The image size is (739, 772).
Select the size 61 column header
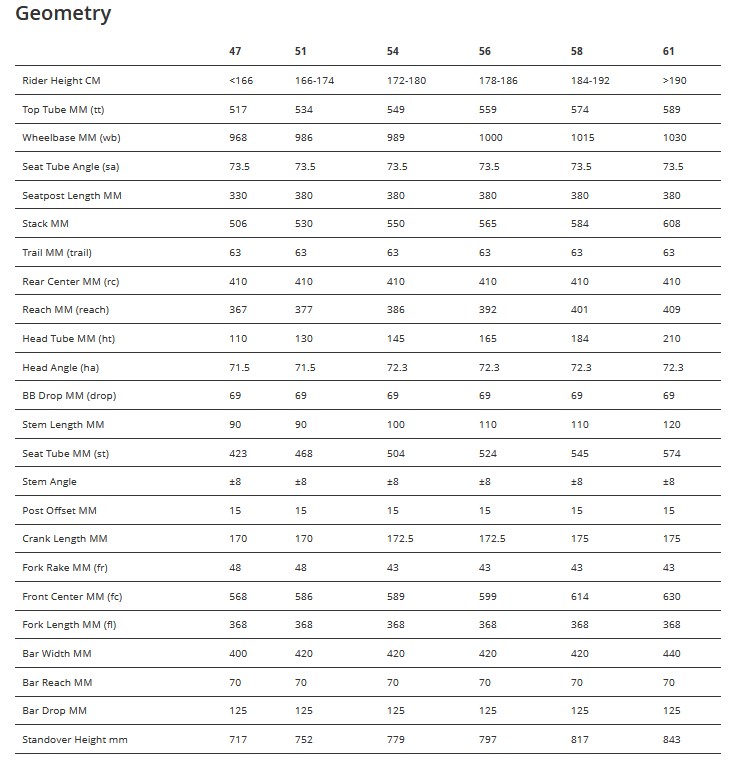669,51
